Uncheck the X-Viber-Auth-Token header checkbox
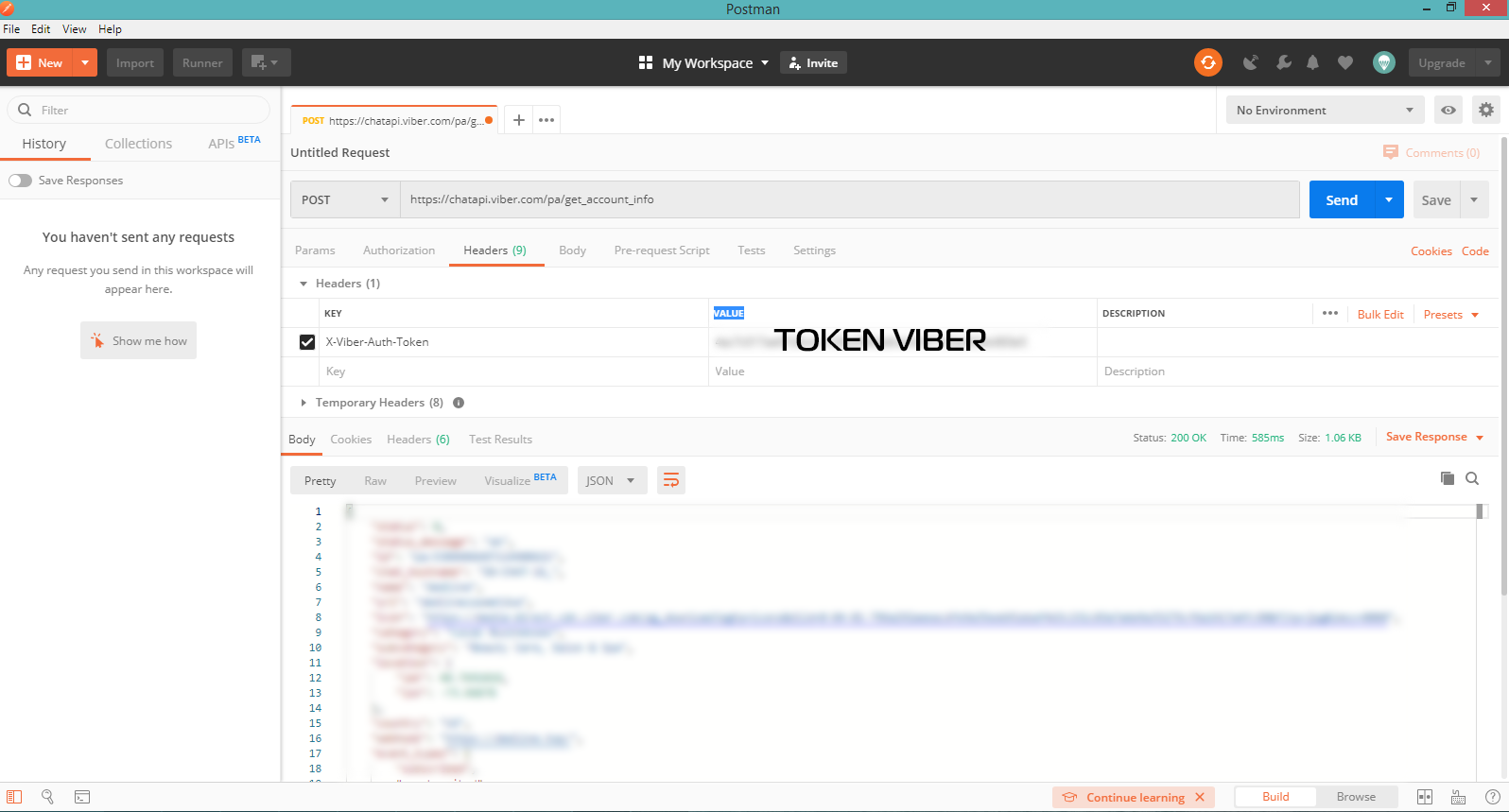This screenshot has height=812, width=1509. 307,342
